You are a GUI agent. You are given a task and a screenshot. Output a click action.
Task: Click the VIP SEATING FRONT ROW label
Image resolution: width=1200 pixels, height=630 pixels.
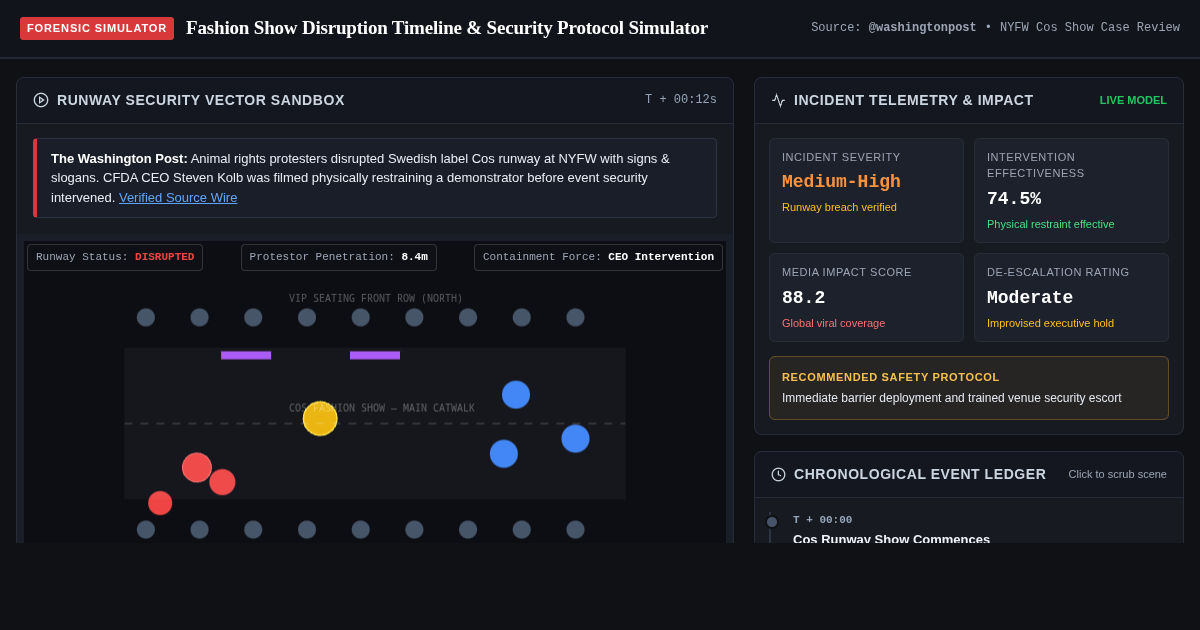click(376, 298)
